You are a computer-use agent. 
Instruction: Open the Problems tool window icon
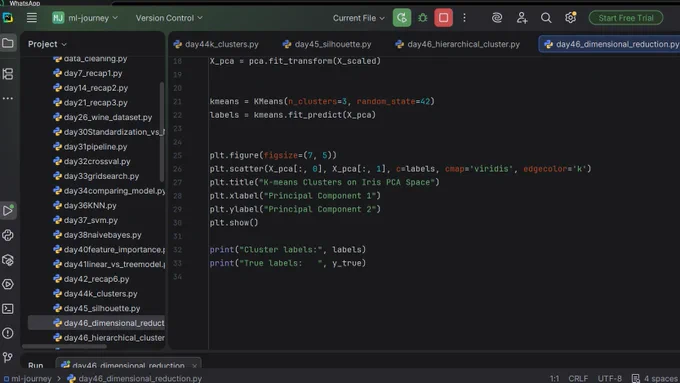coord(8,333)
